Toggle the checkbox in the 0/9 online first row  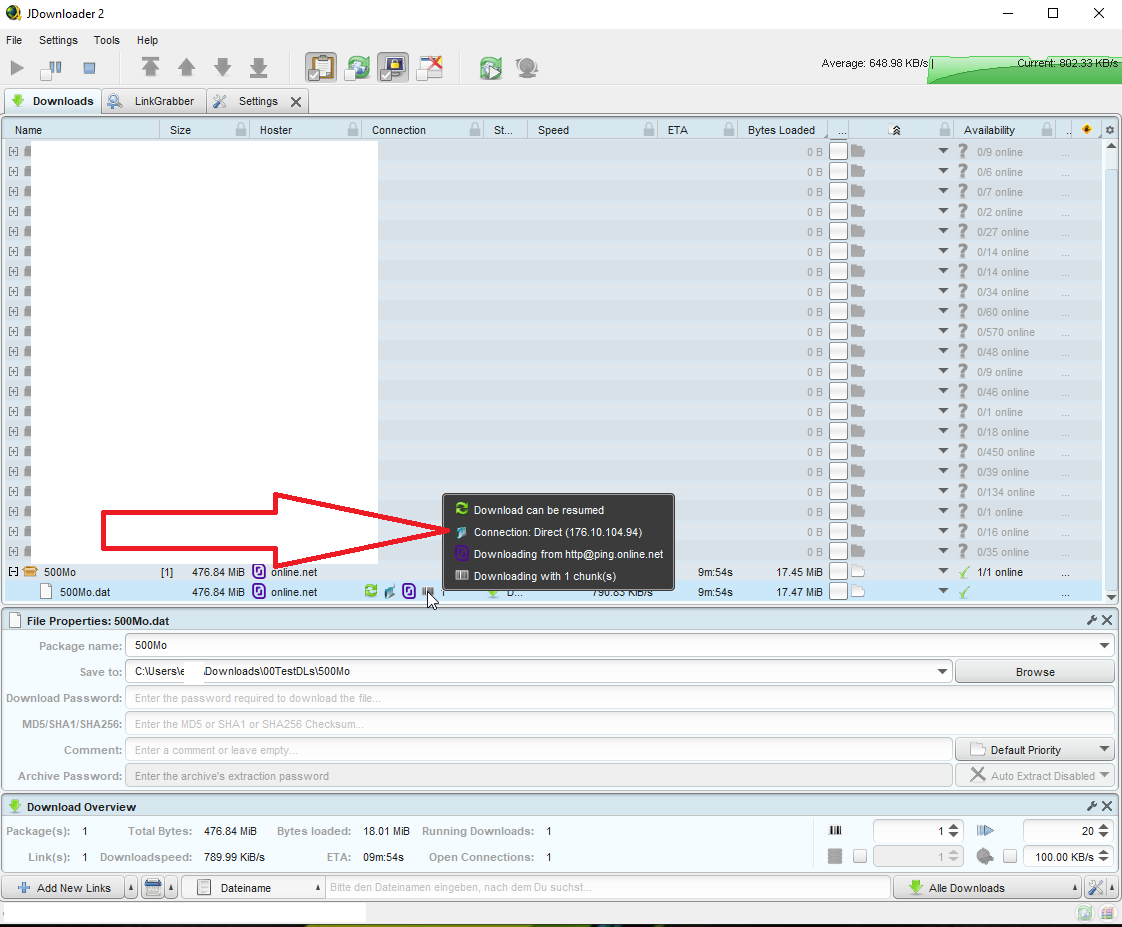(x=838, y=151)
